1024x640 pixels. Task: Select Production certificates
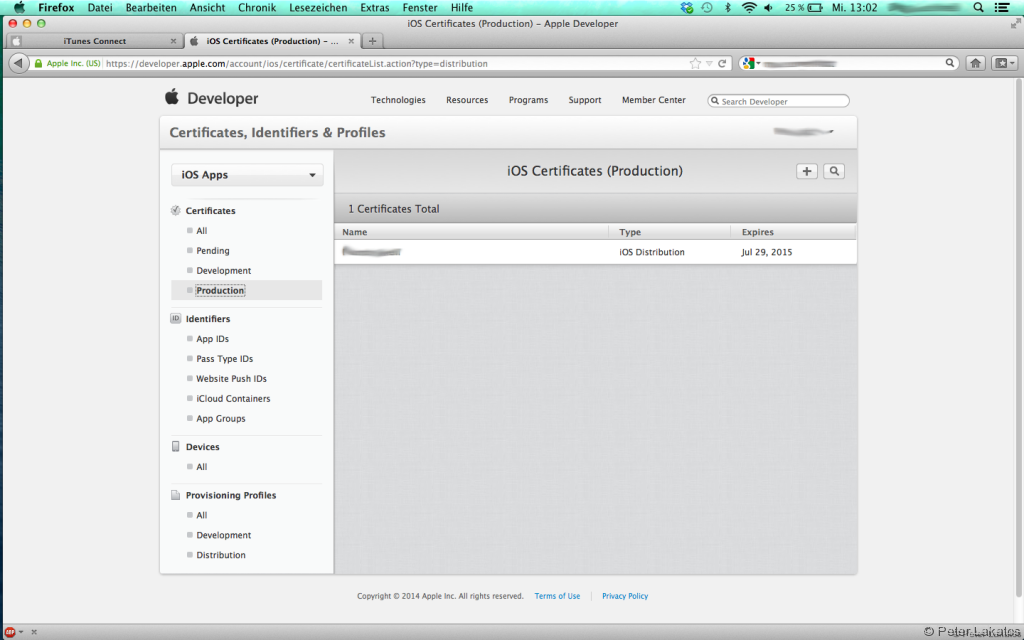220,291
